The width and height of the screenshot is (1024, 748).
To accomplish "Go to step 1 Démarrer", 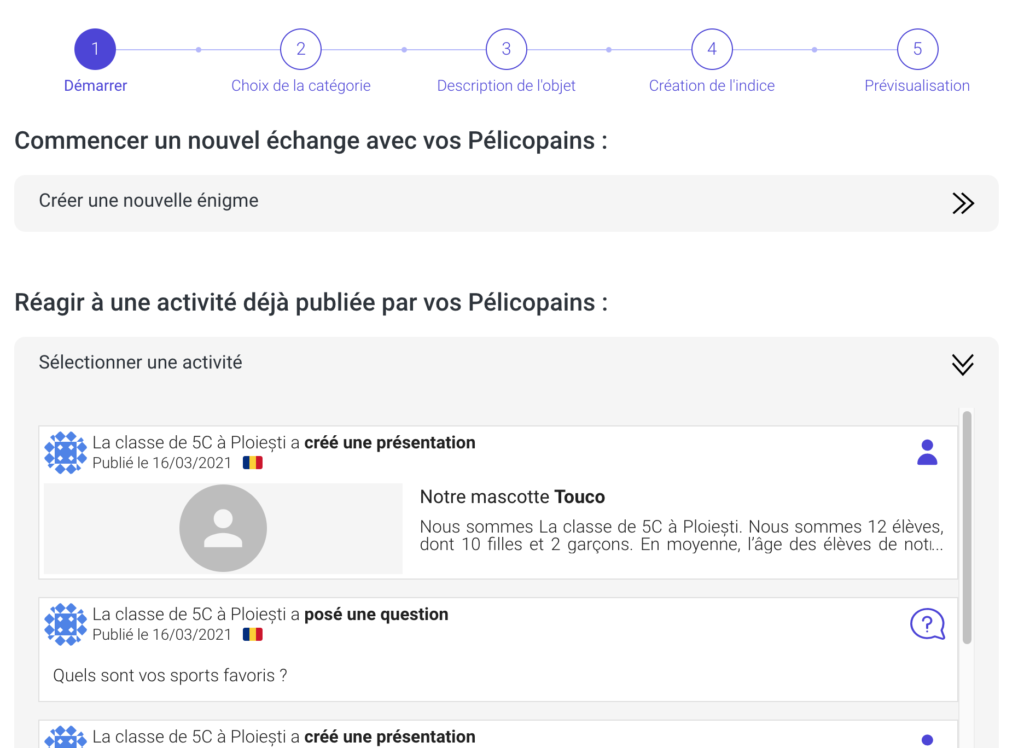I will click(95, 49).
